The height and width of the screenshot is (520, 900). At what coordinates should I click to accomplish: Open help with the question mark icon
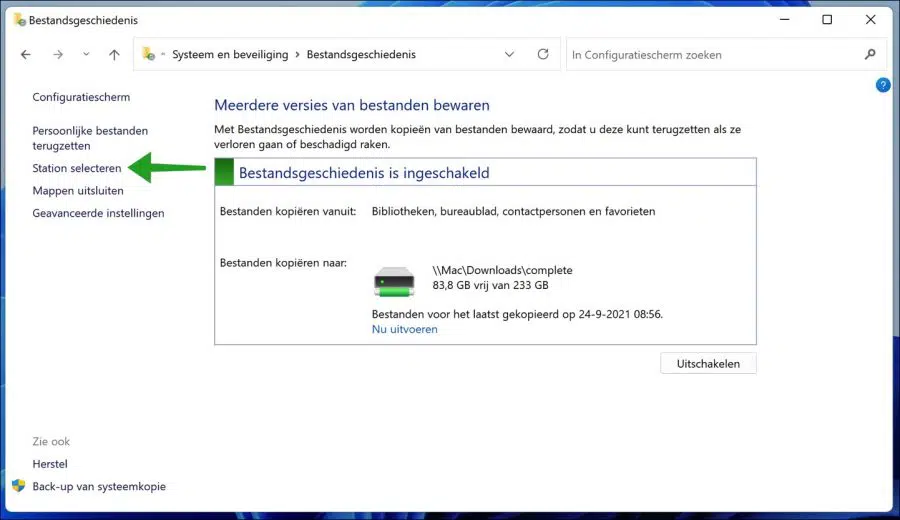883,86
